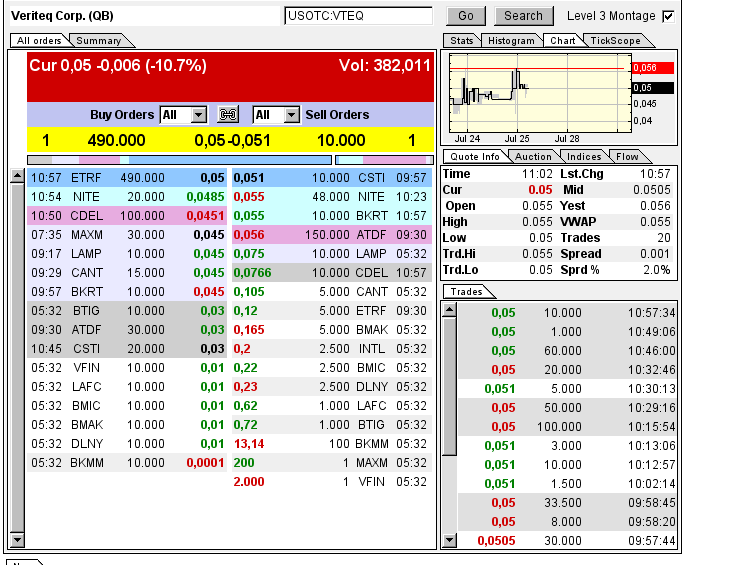Switch to the Indices tab
The width and height of the screenshot is (731, 565).
click(584, 157)
